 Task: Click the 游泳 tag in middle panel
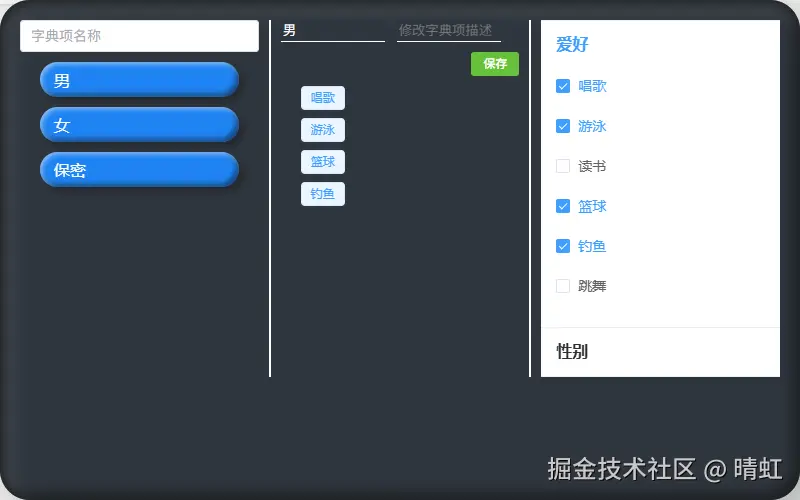pos(323,130)
